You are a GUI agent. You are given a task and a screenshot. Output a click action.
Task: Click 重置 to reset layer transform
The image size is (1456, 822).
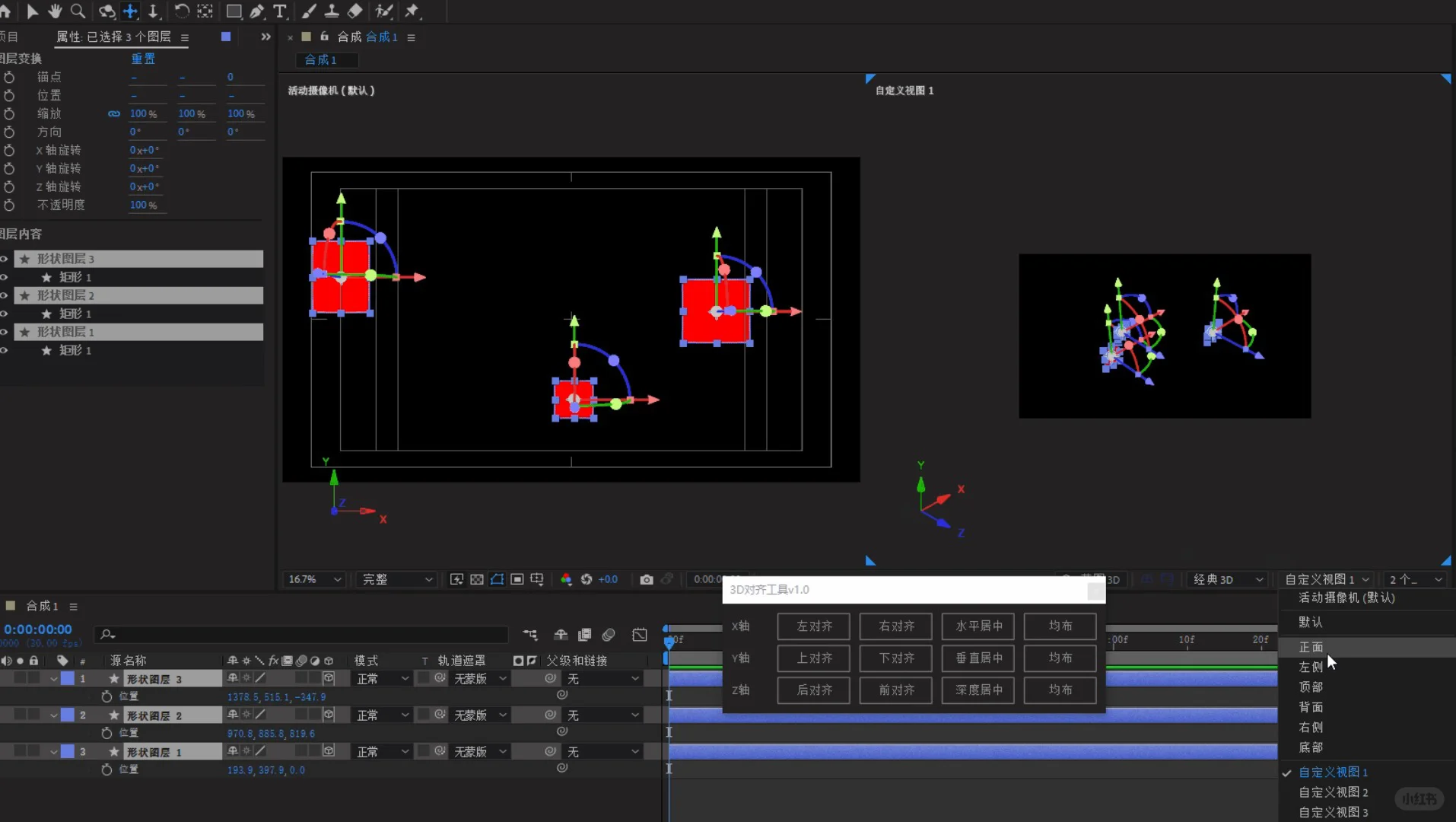pos(143,59)
